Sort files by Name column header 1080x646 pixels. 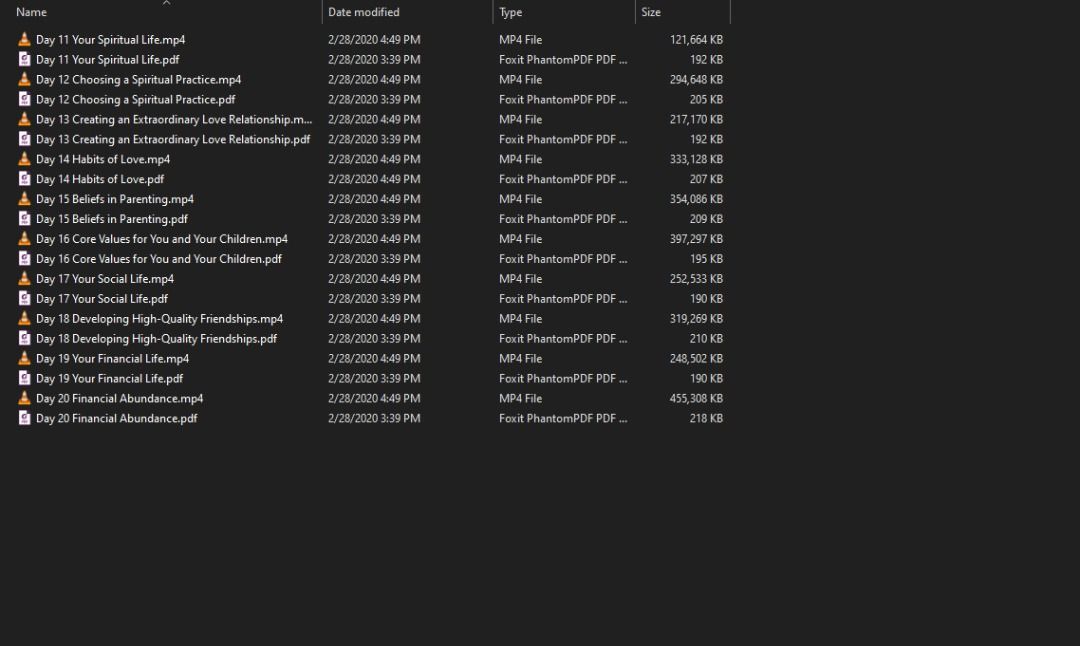[x=32, y=12]
